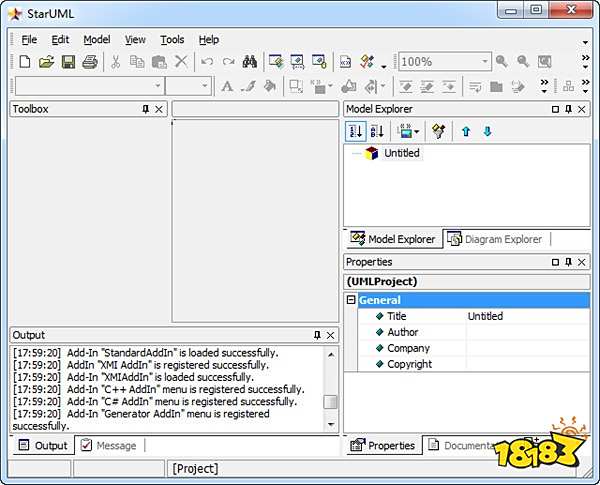Switch to the Documentation tab
Viewport: 600px width, 485px height.
pos(463,446)
